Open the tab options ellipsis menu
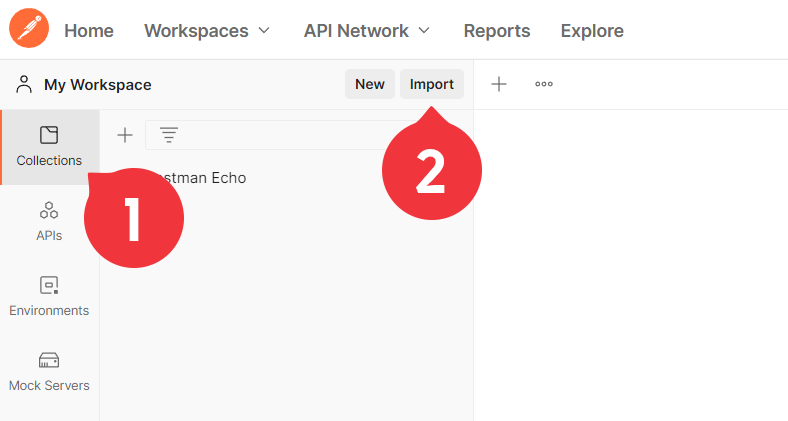 point(544,84)
